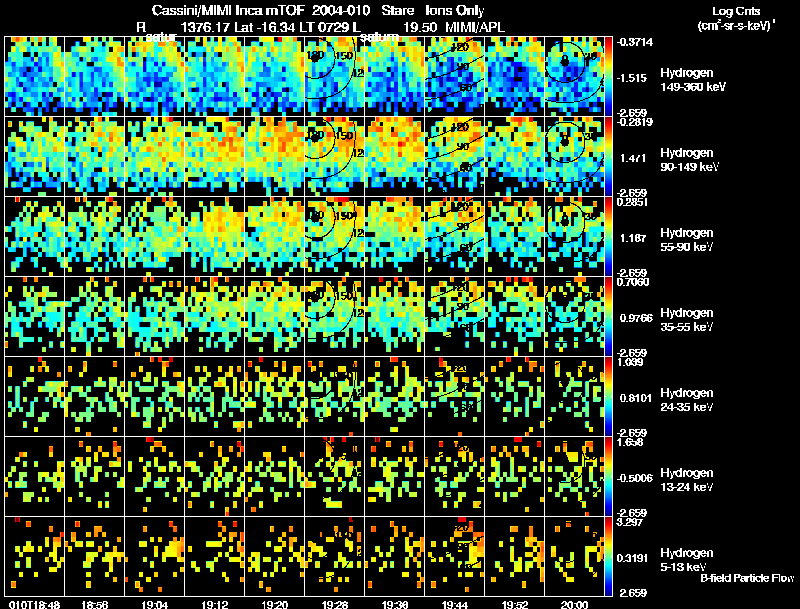Pick the 5-13 keV panel at 19:04

[155, 556]
